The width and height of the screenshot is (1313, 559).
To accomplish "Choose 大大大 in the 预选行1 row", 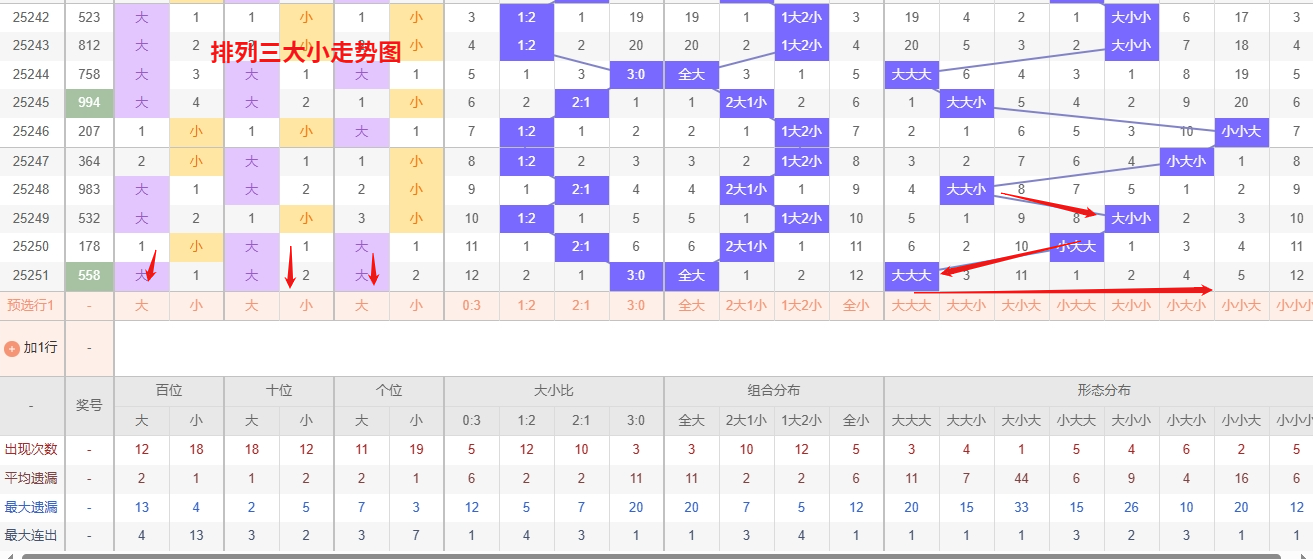I will (911, 306).
